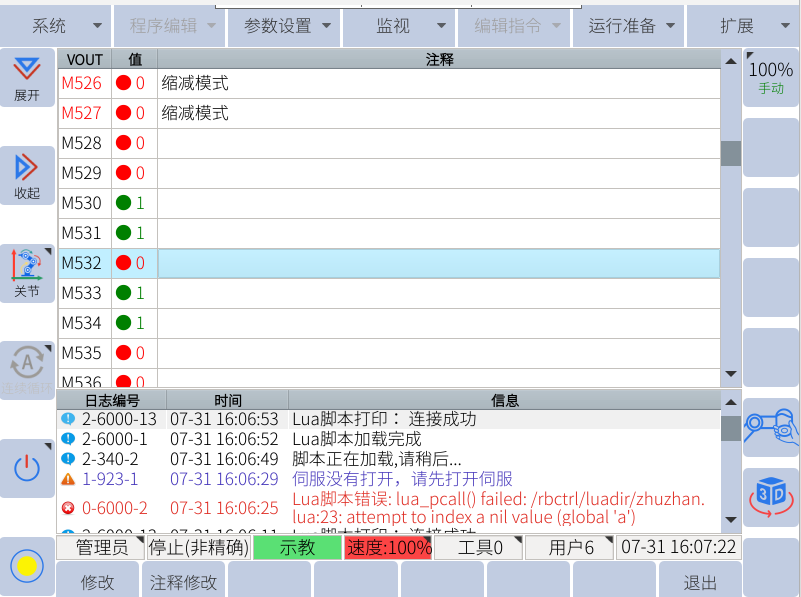Viewport: 801px width, 597px height.
Task: Open the 监视 menu
Action: tap(400, 26)
